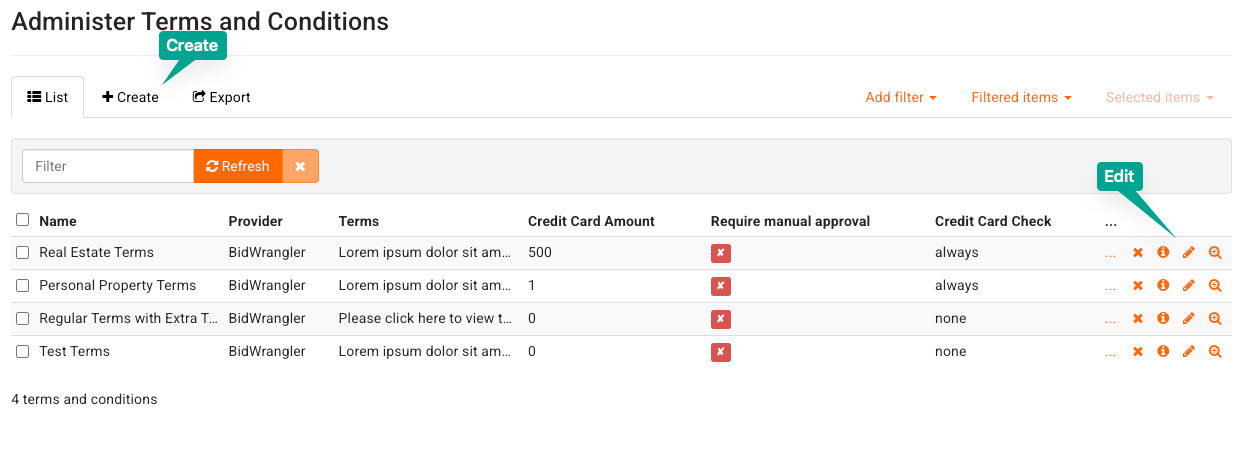The image size is (1243, 452).
Task: Click edit pencil icon for Real Estate Terms
Action: 1189,253
